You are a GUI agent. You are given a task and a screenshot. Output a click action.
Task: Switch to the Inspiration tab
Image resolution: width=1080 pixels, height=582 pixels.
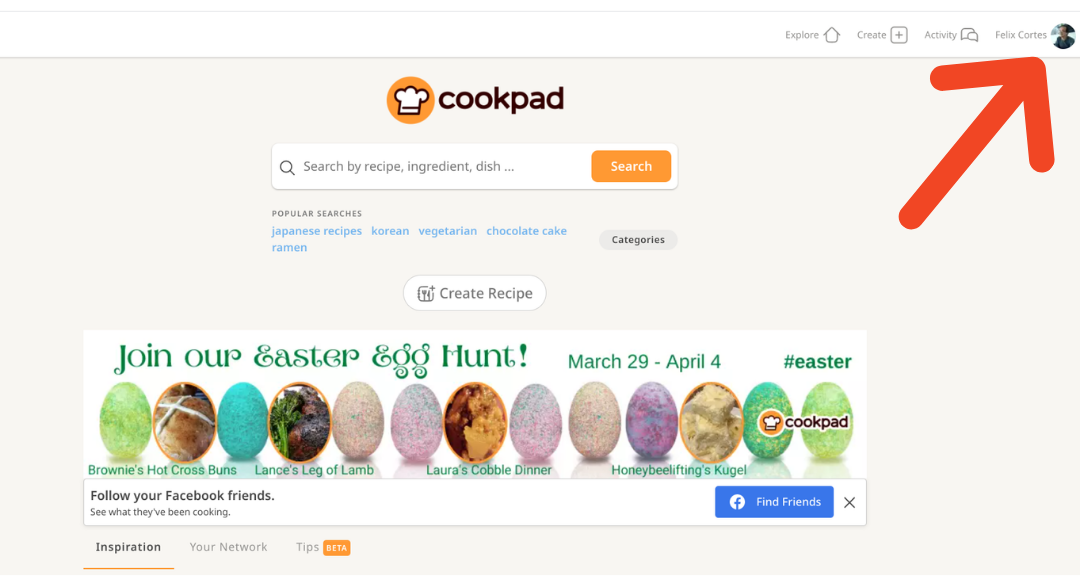[x=128, y=547]
